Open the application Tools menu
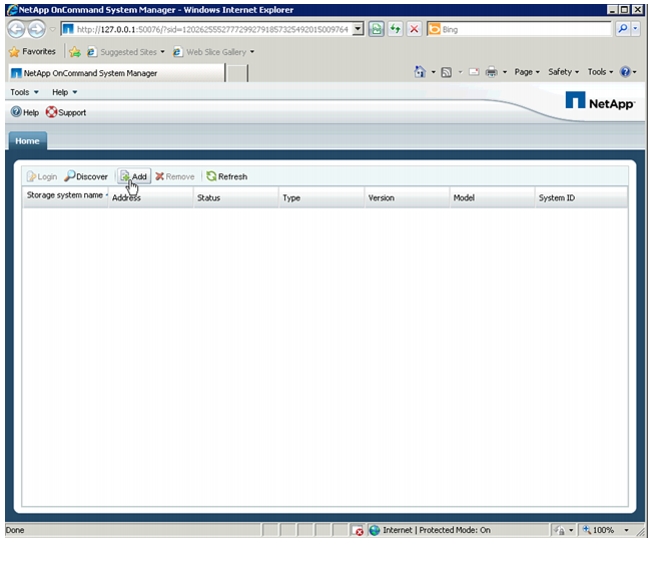The width and height of the screenshot is (650, 565). click(x=24, y=92)
